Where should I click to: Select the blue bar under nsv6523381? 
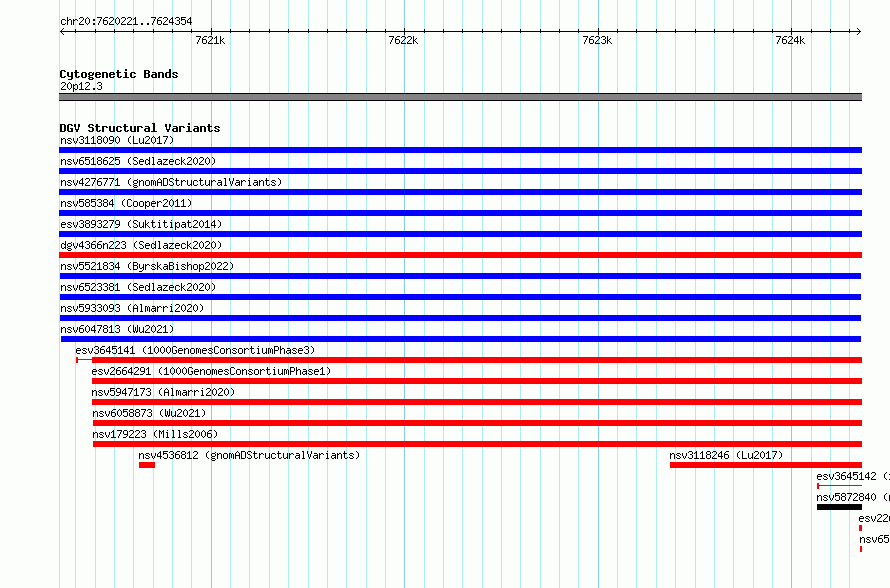(x=460, y=297)
